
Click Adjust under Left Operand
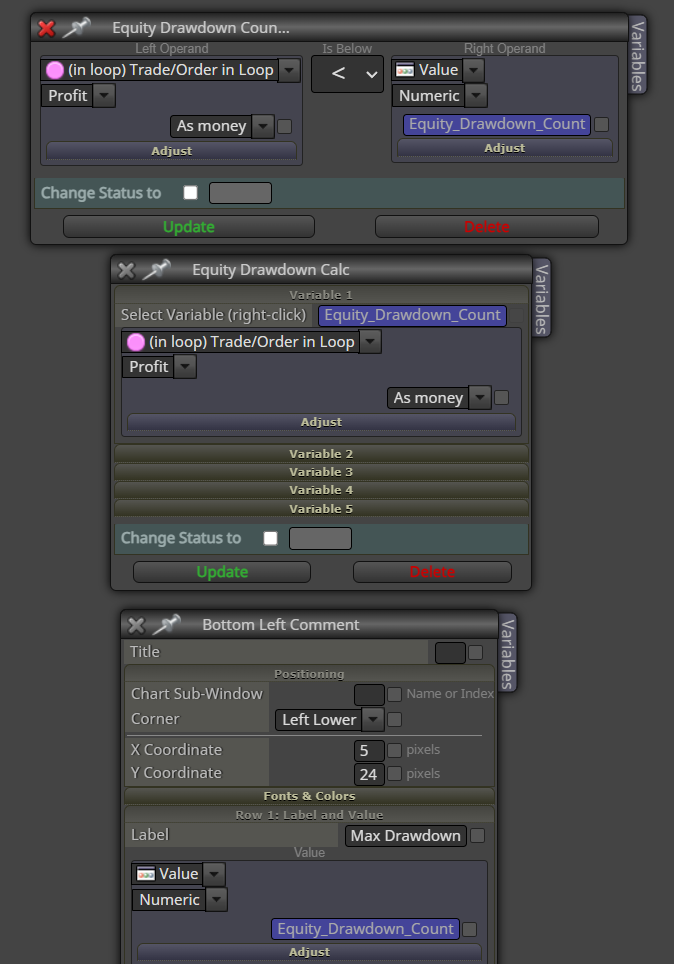coord(172,151)
